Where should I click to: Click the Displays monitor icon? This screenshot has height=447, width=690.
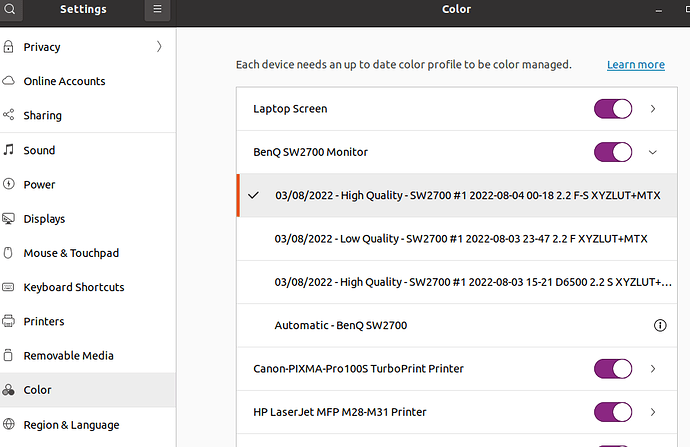click(8, 218)
